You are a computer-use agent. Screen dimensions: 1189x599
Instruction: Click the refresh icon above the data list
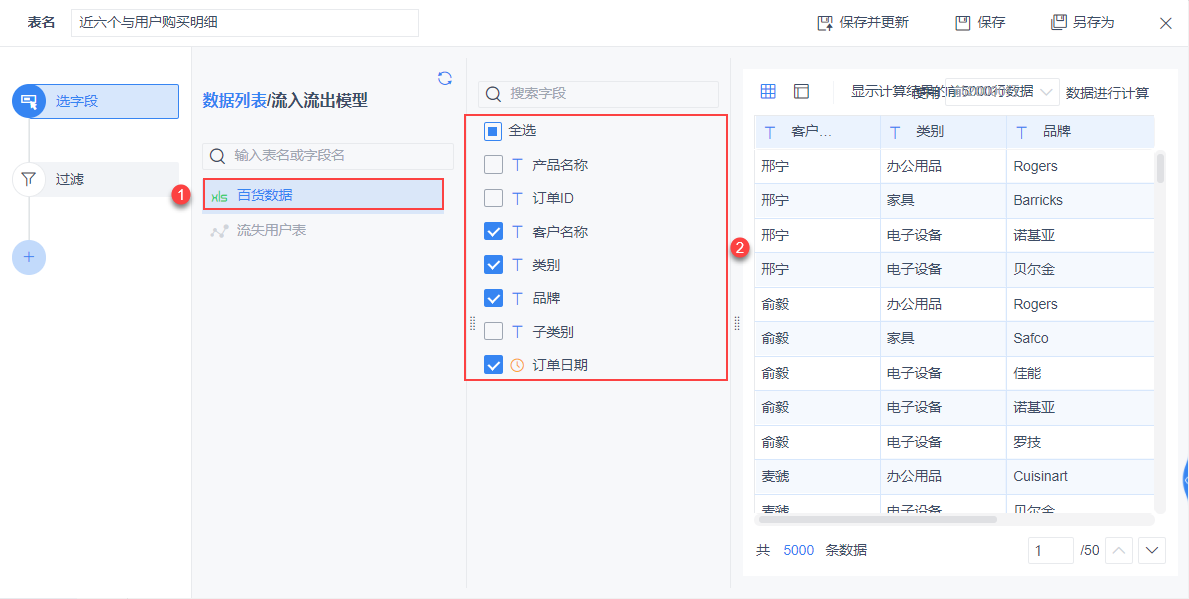click(445, 78)
